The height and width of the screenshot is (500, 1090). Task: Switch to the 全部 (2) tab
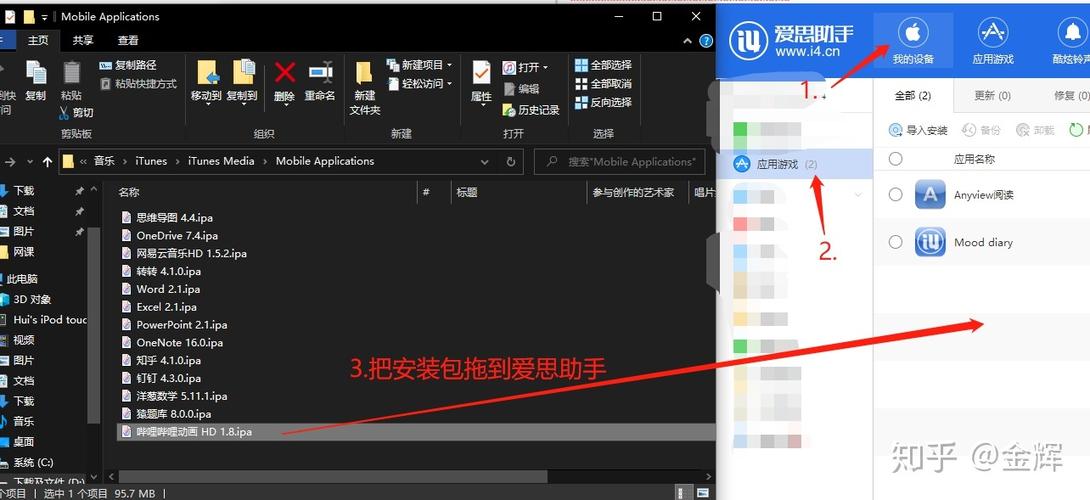tap(913, 95)
